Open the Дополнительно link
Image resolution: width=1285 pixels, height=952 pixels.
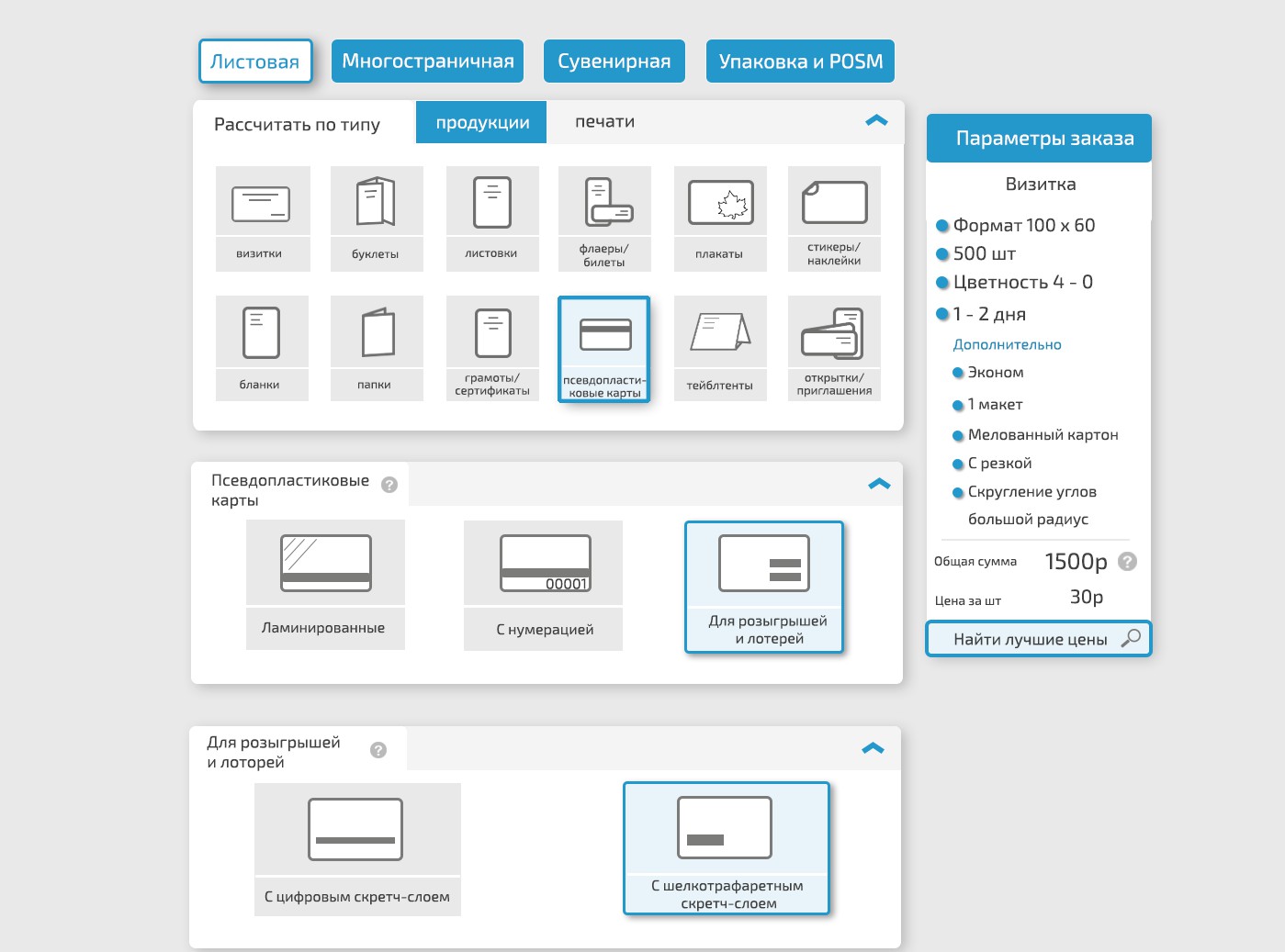click(x=1007, y=344)
